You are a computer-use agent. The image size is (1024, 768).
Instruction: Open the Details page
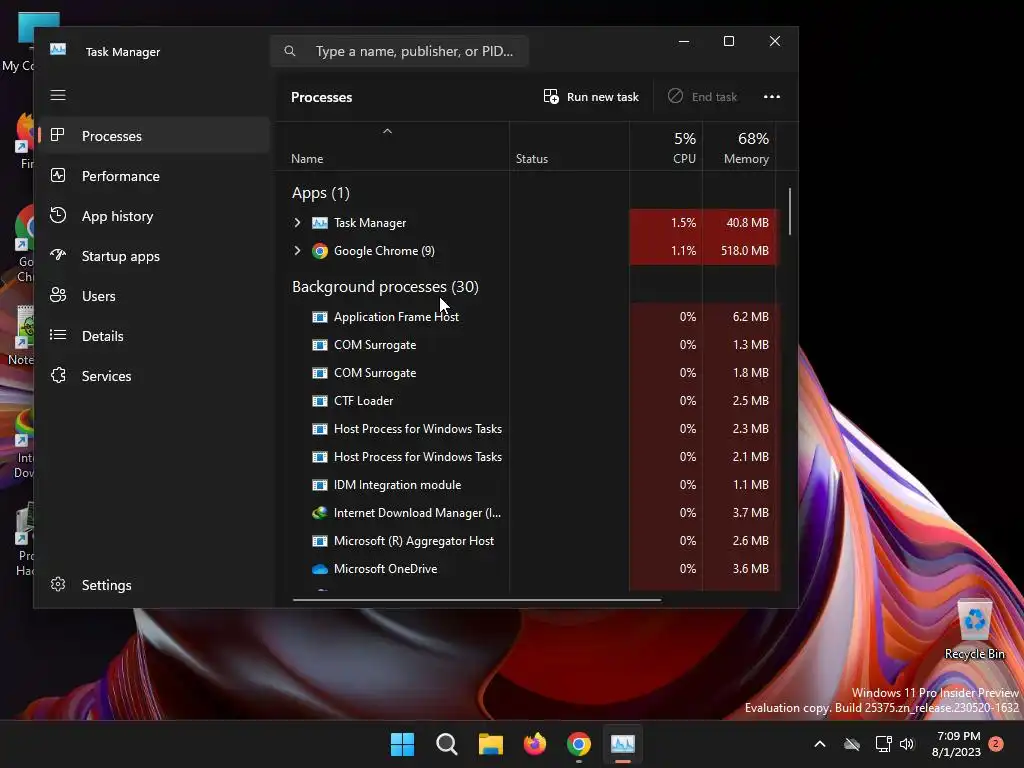coord(153,335)
